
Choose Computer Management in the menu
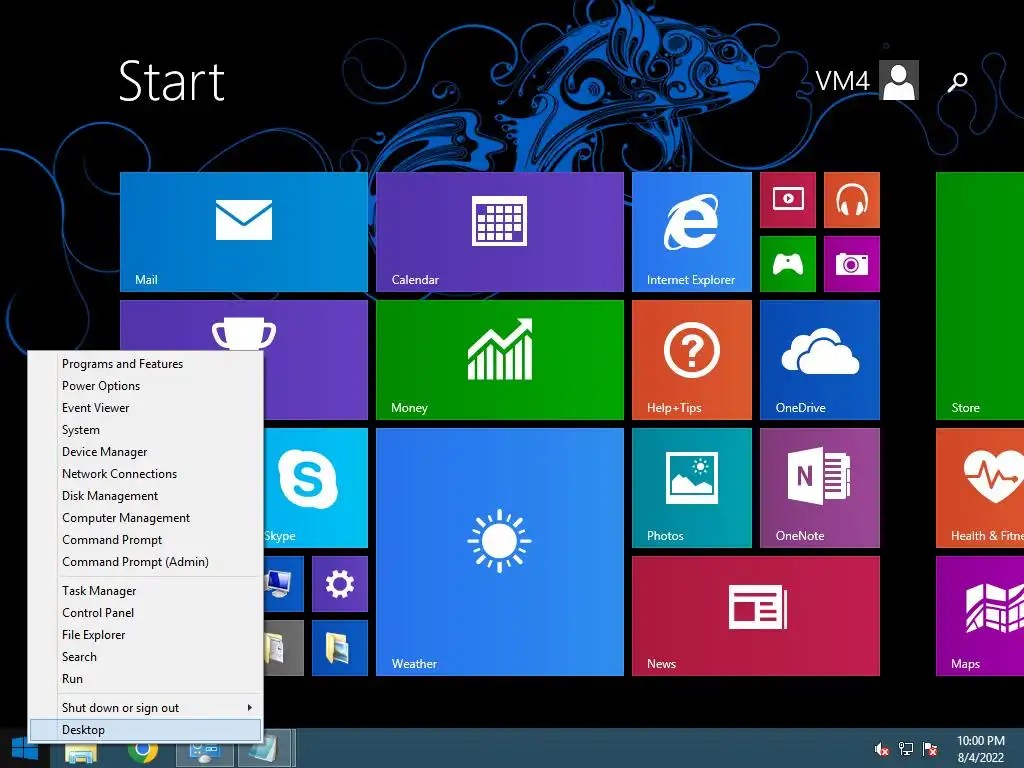coord(145,518)
